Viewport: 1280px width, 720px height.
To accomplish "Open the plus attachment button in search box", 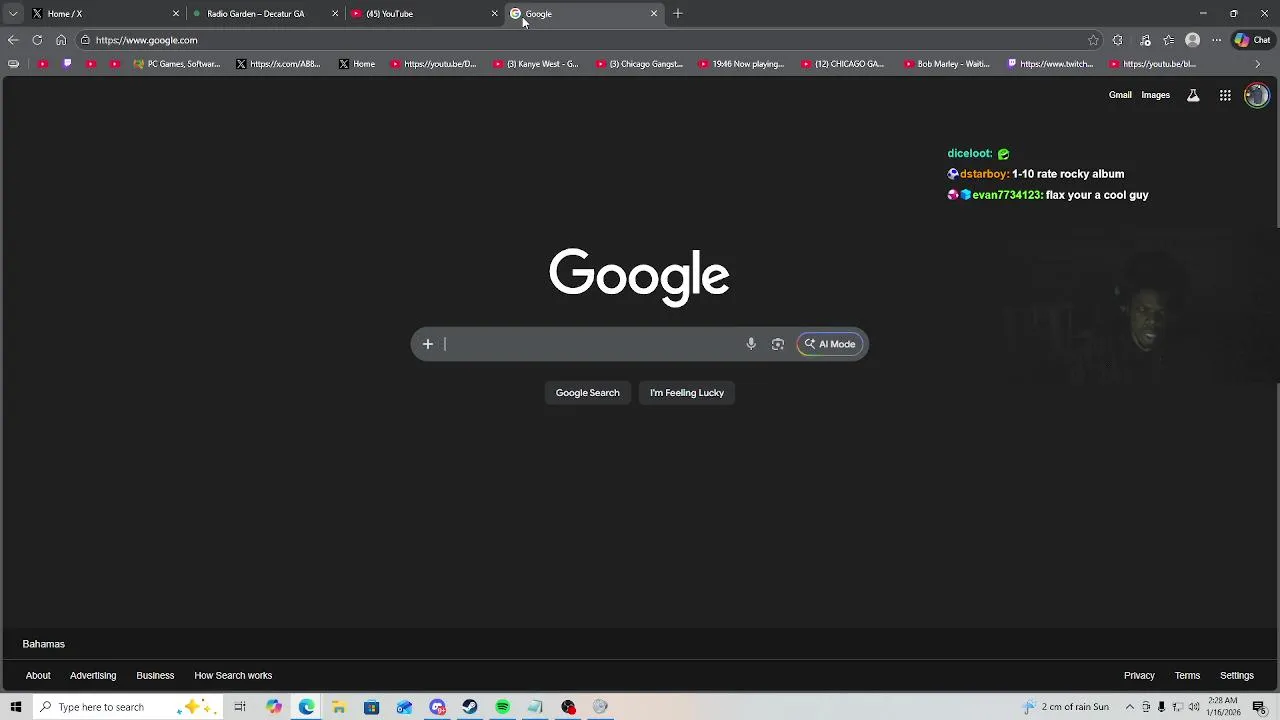I will [428, 344].
